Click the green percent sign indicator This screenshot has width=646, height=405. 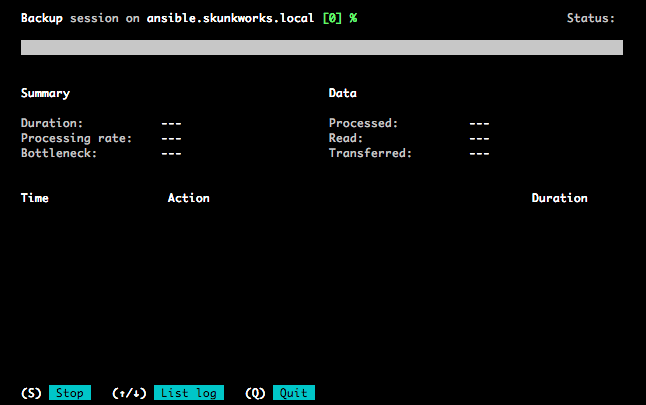click(x=353, y=18)
